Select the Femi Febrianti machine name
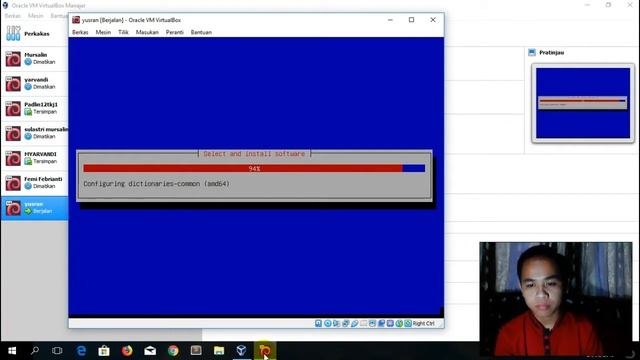 43,179
